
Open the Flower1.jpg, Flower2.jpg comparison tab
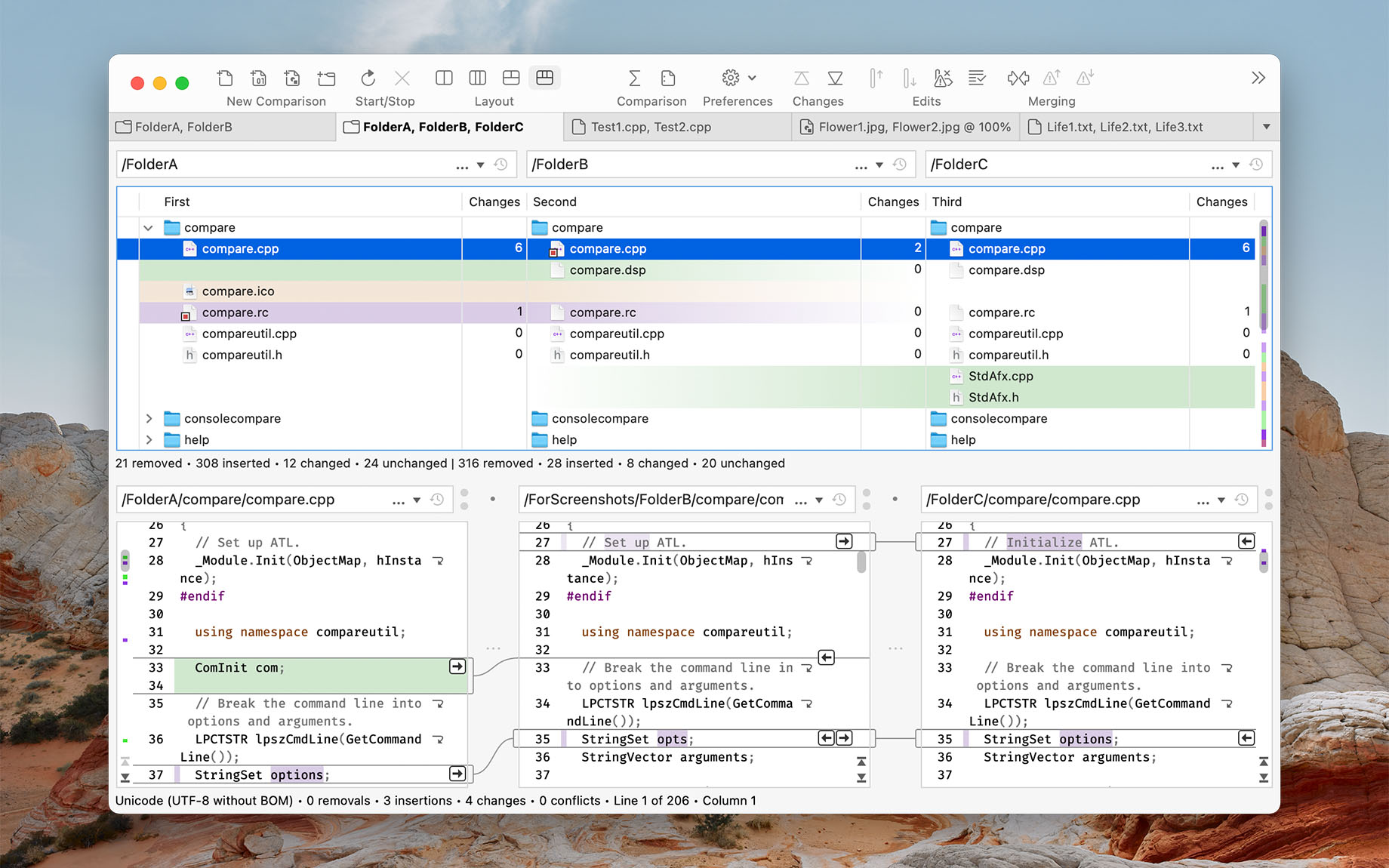906,127
